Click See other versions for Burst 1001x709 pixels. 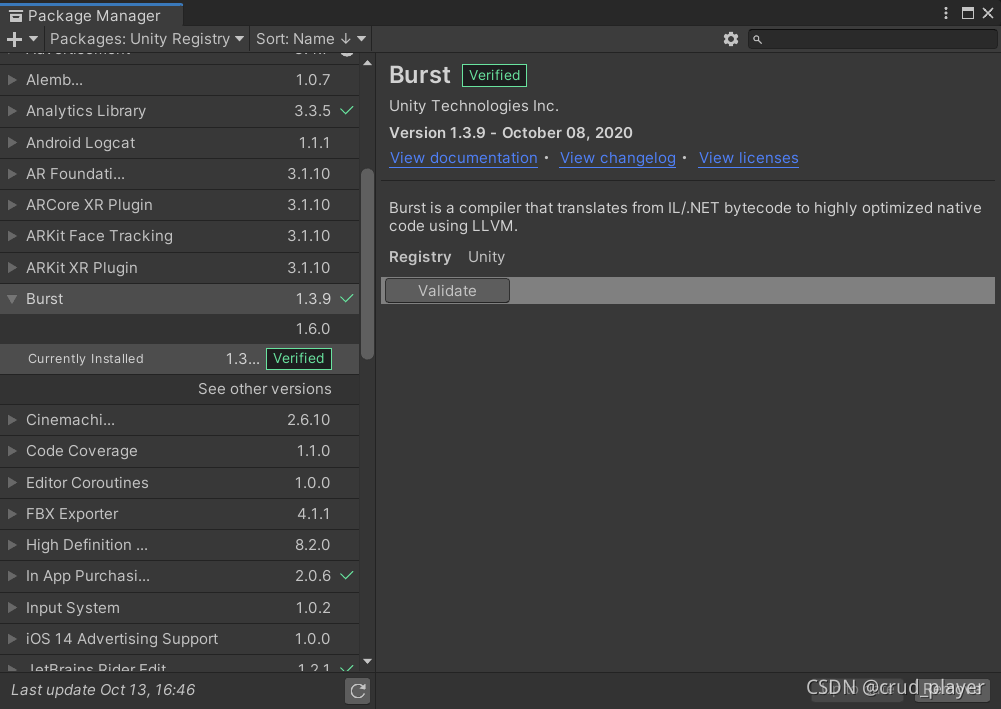(264, 389)
